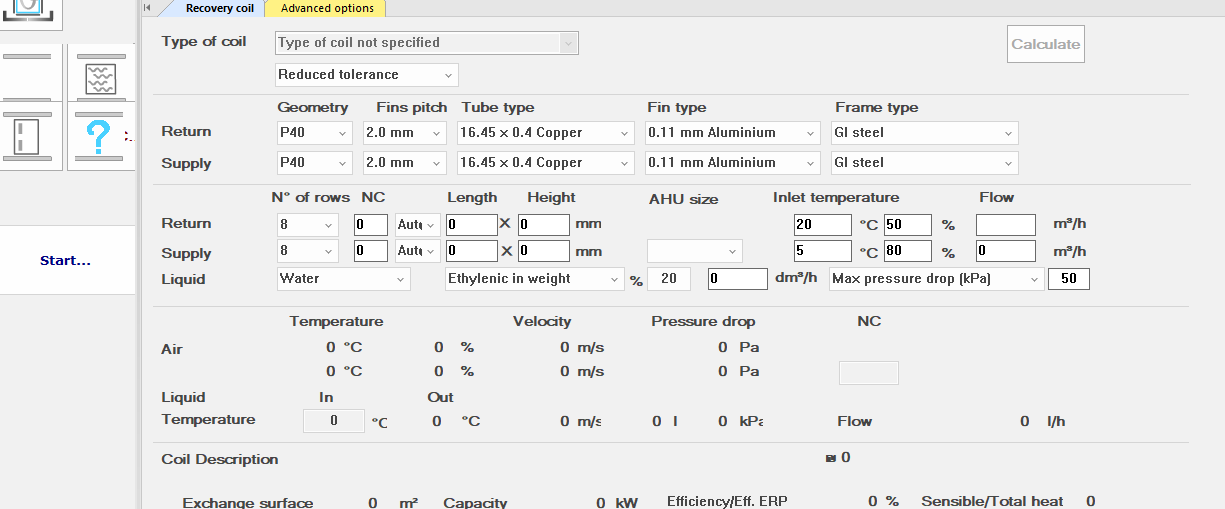Switch to the Recovery coil tab
This screenshot has width=1225, height=509.
point(219,8)
